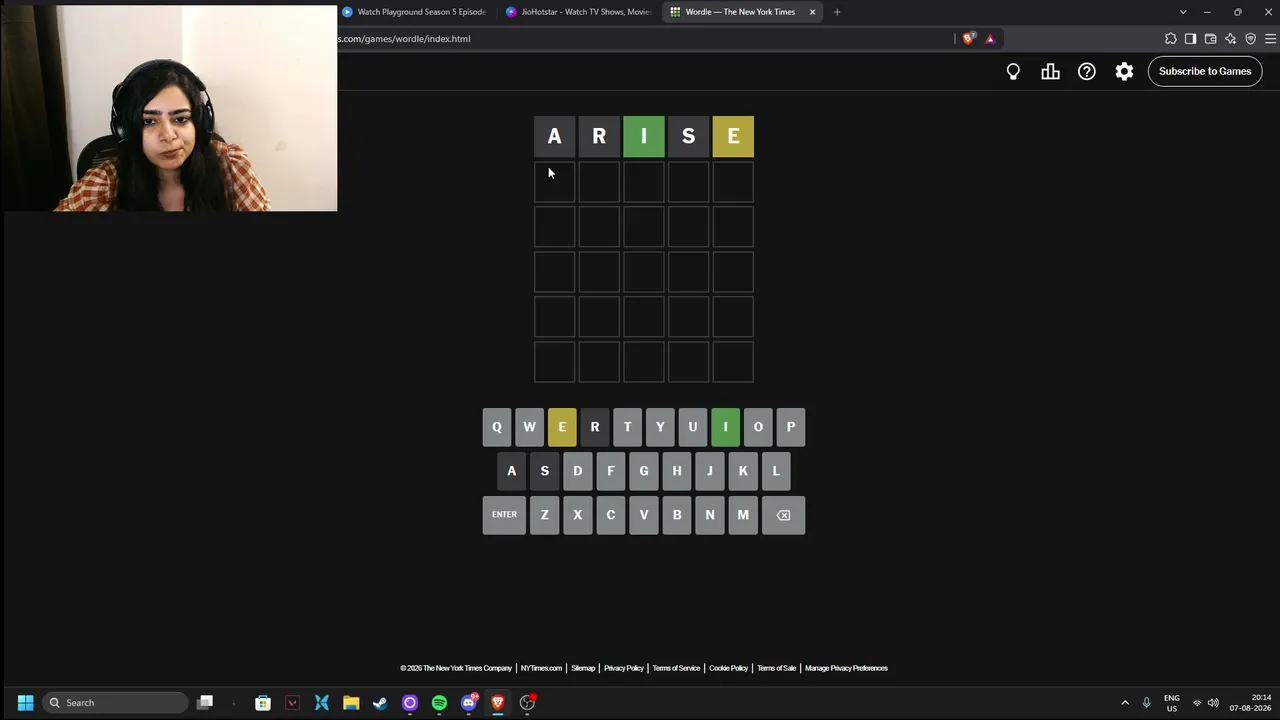Open the Brave Wallet icon
This screenshot has height=720, width=1280.
coord(1210,39)
